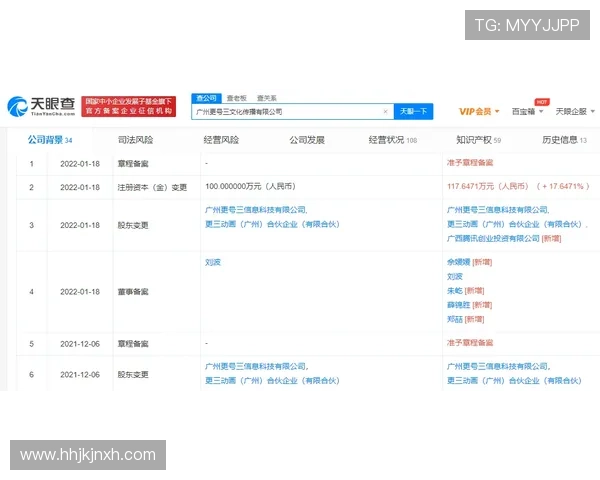Viewport: 600px width, 480px height.
Task: Clear the search box with the X icon
Action: click(385, 111)
